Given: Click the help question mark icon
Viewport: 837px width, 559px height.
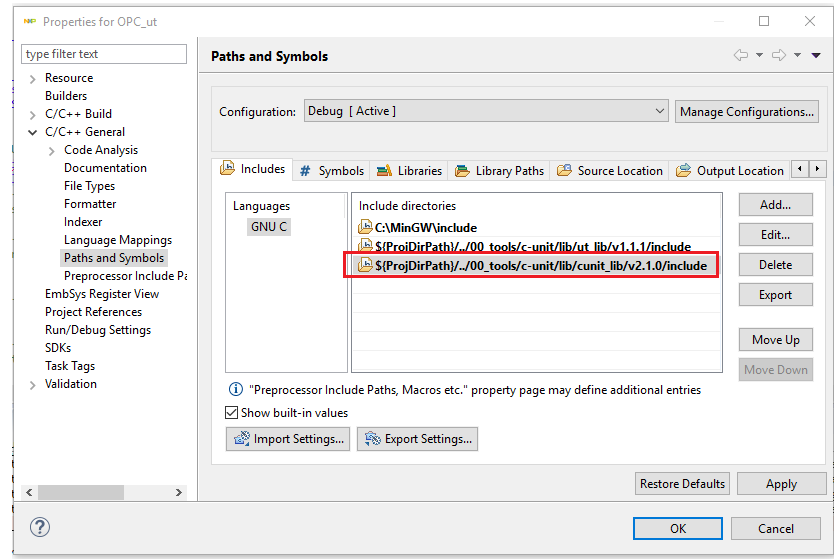Looking at the screenshot, I should click(x=40, y=527).
